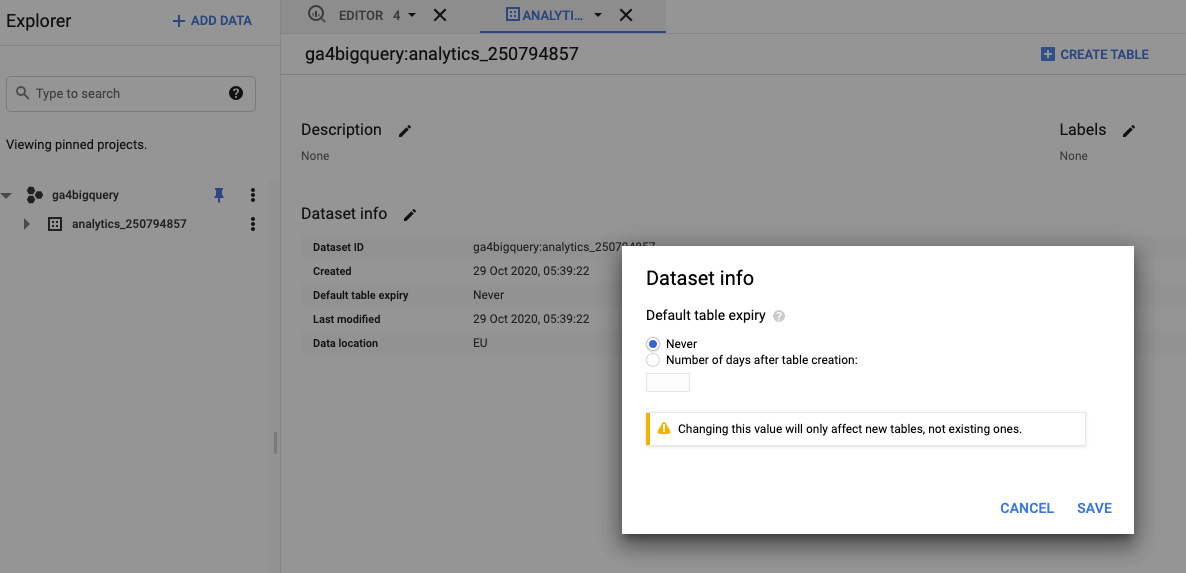
Task: Click the Add Data plus button
Action: [x=212, y=21]
